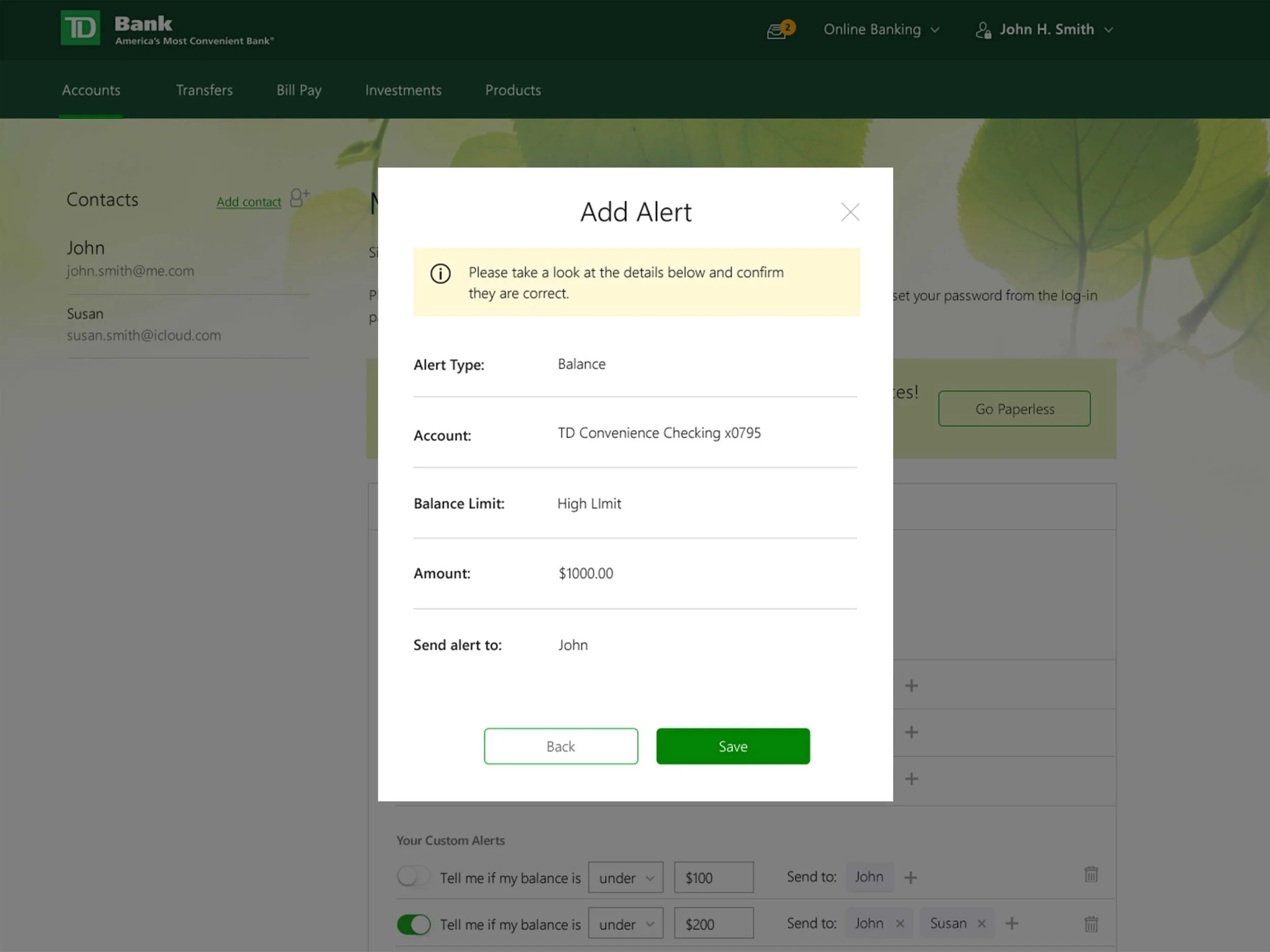Open the Investments tab
This screenshot has height=952, width=1270.
403,90
